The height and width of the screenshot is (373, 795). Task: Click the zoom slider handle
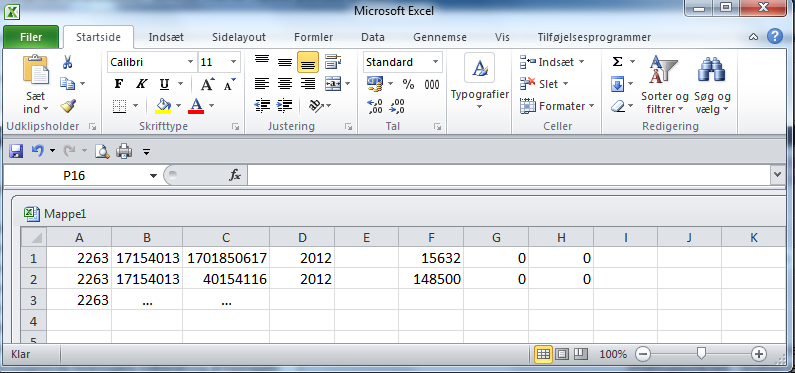point(701,354)
